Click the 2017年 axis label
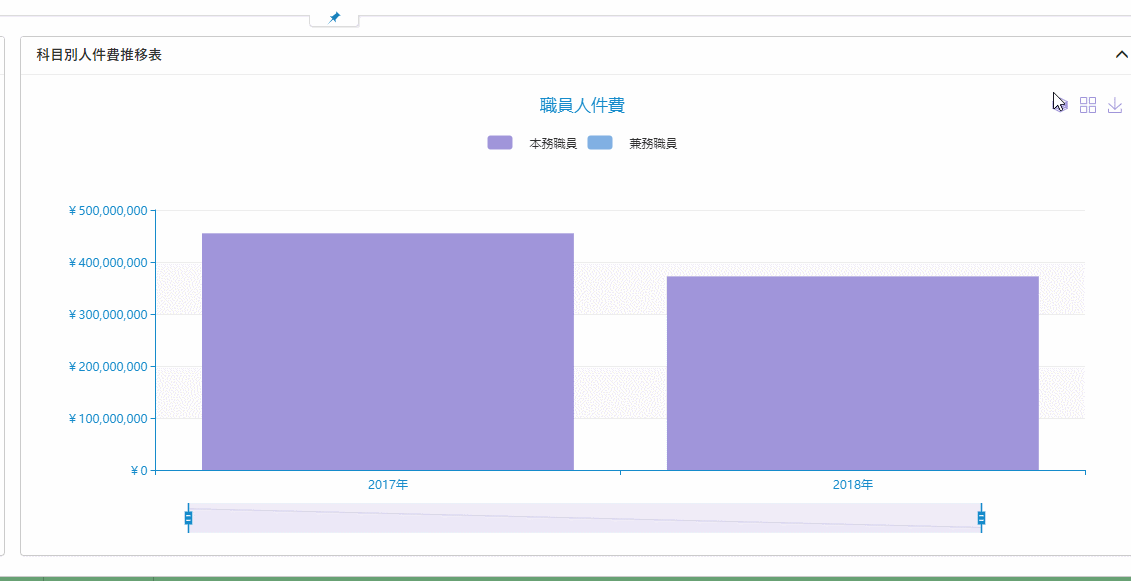The image size is (1131, 581). pos(388,483)
